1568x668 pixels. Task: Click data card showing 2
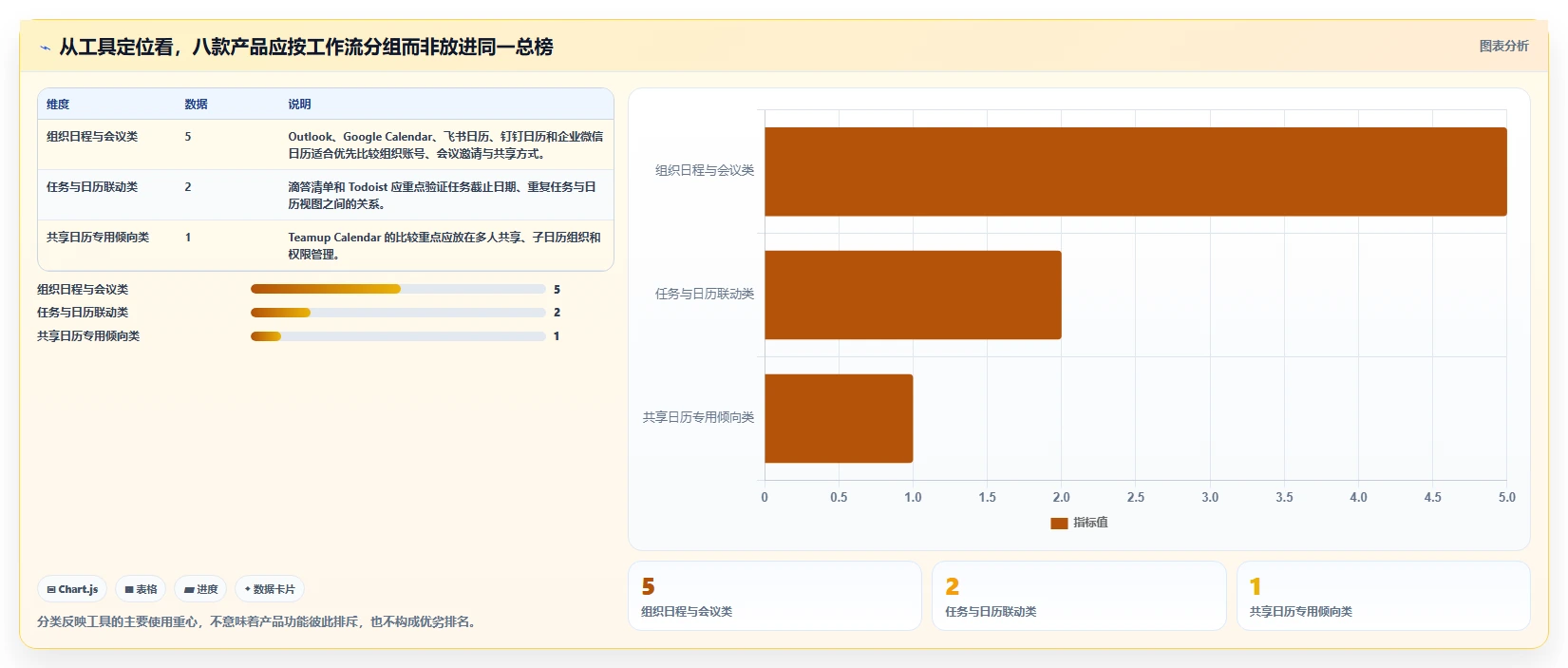click(1079, 596)
